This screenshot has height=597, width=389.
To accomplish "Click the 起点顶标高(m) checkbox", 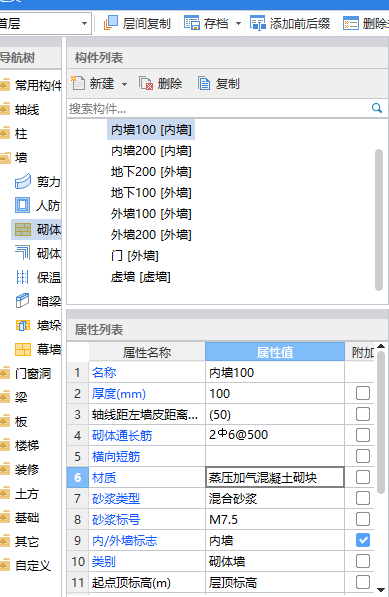I will pyautogui.click(x=363, y=582).
